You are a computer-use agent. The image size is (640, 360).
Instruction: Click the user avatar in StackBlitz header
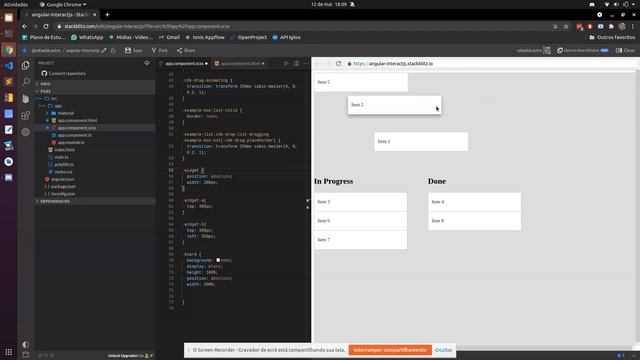coord(547,50)
